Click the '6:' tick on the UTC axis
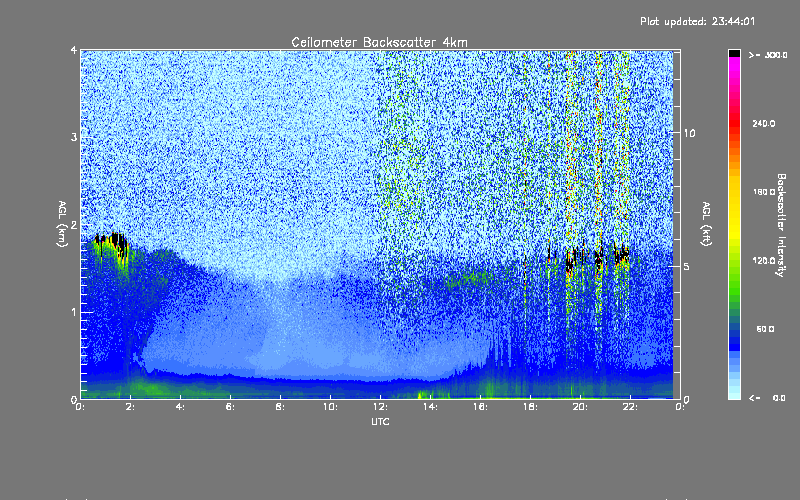Viewport: 800px width, 500px height. (231, 407)
